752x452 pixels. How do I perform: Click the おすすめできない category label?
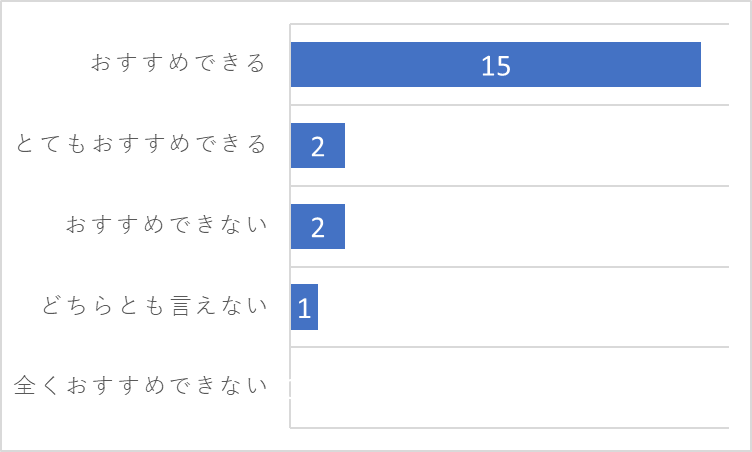click(x=166, y=225)
